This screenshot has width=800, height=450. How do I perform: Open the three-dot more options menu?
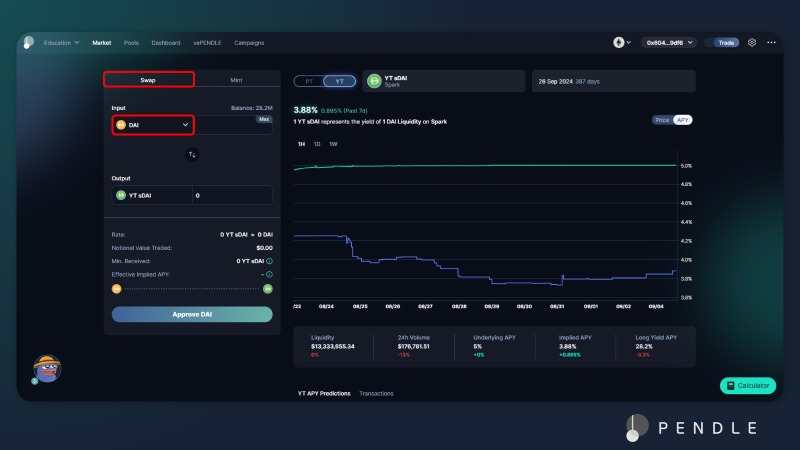771,43
